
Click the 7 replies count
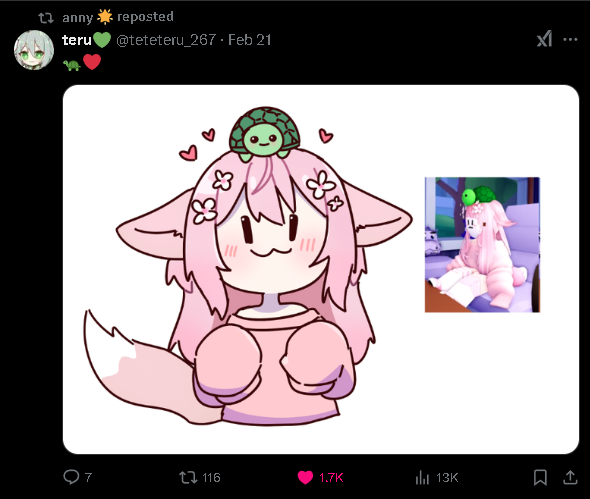[x=88, y=478]
